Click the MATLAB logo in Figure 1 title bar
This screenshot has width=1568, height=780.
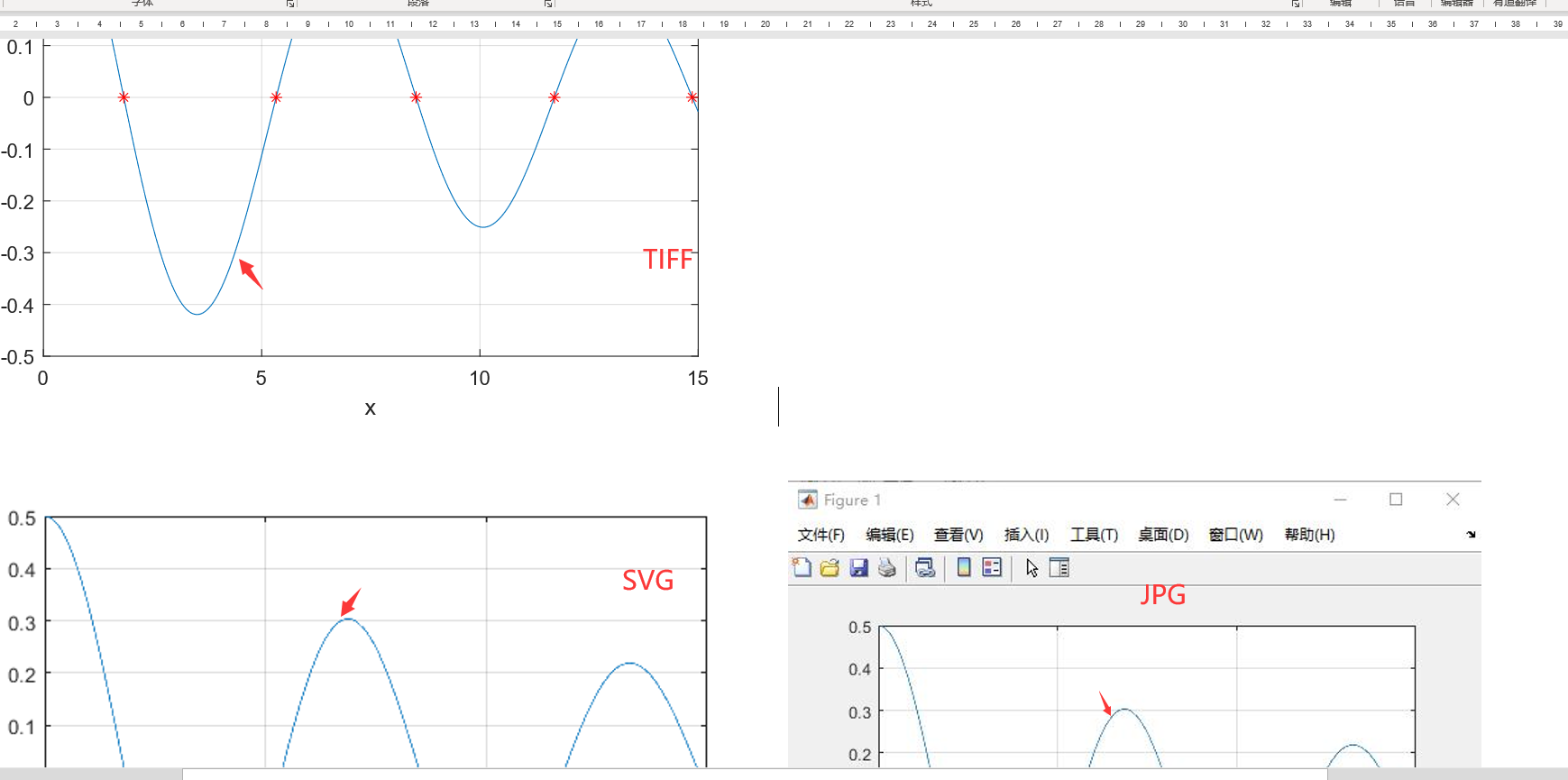point(808,500)
